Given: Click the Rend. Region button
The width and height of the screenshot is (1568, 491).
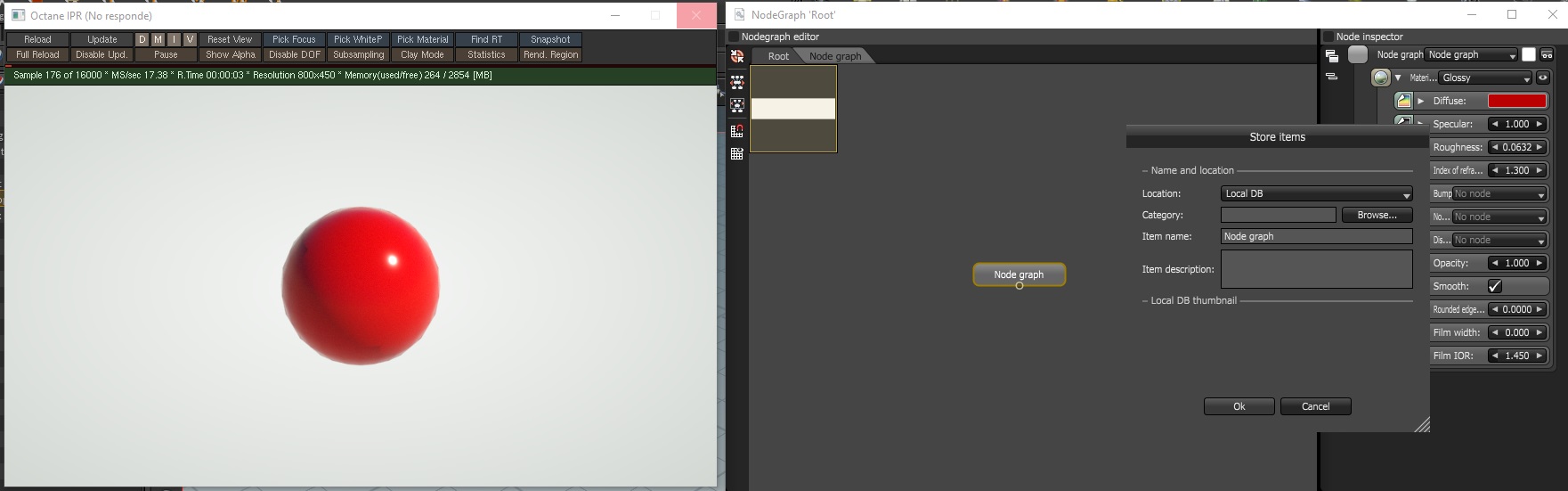Looking at the screenshot, I should pyautogui.click(x=550, y=54).
